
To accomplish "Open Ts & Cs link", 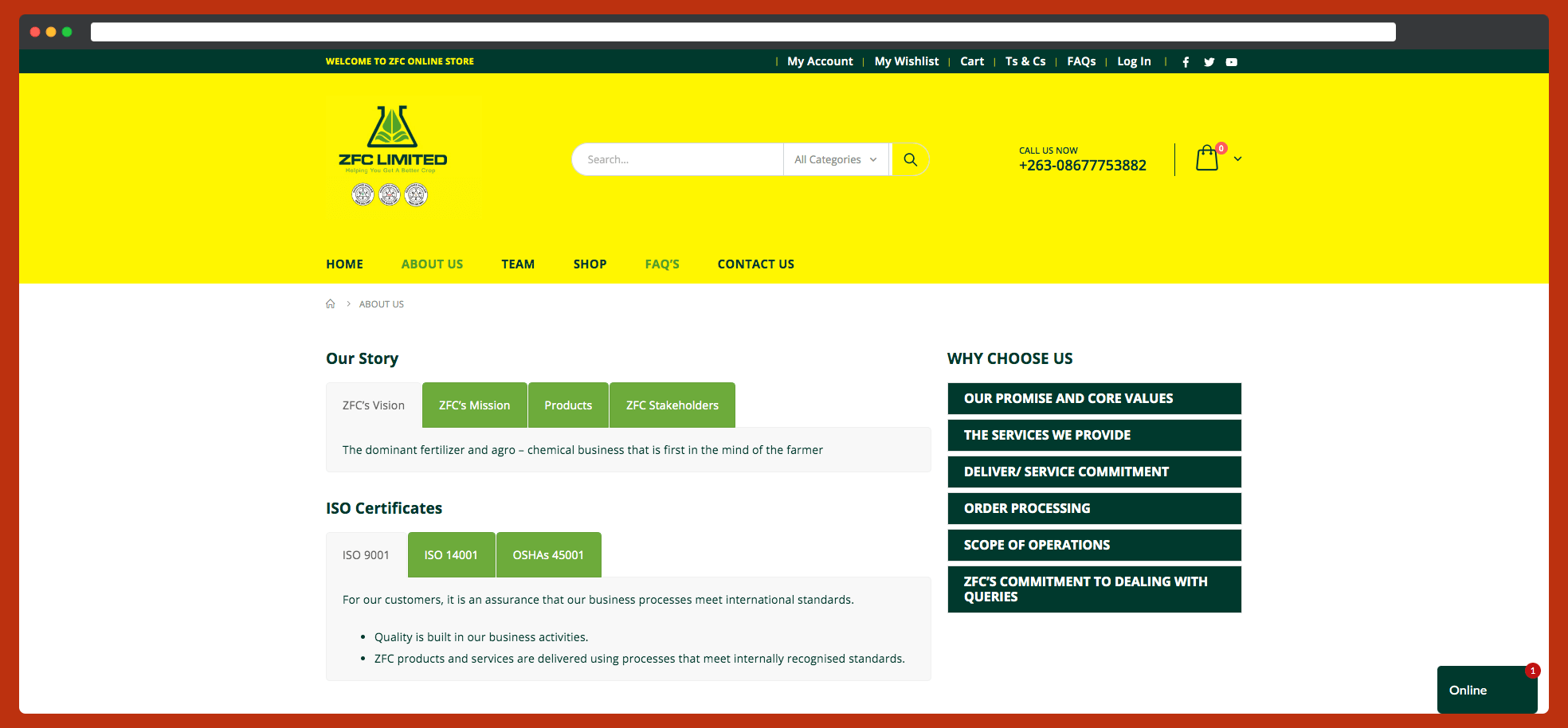I will coord(1025,61).
